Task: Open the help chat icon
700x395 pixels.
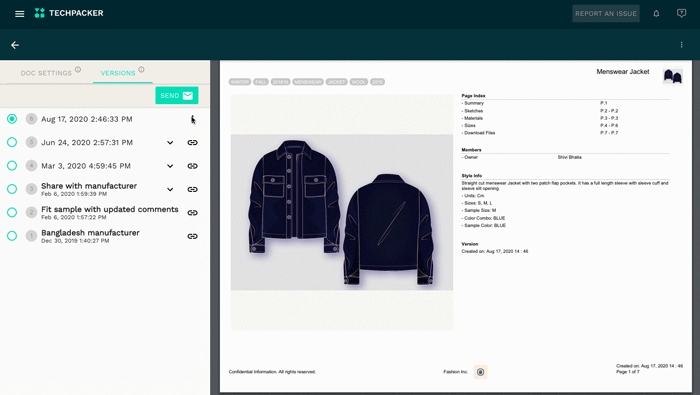Action: tap(681, 13)
